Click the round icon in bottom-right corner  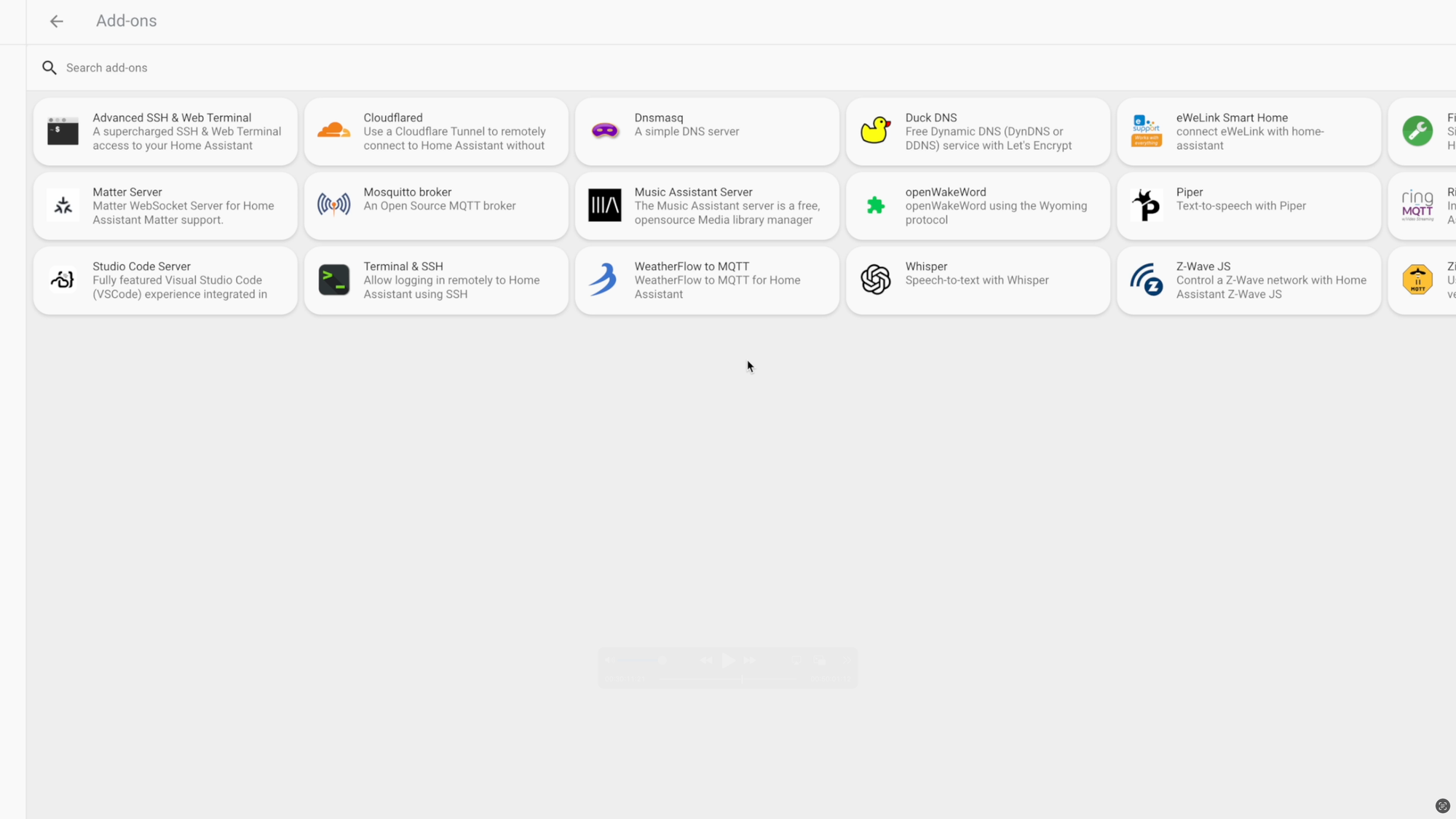click(x=1443, y=806)
